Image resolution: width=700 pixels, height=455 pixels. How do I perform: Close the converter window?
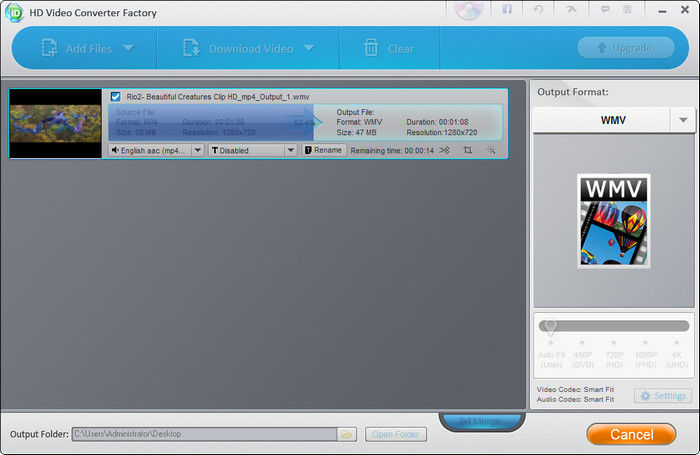click(685, 9)
